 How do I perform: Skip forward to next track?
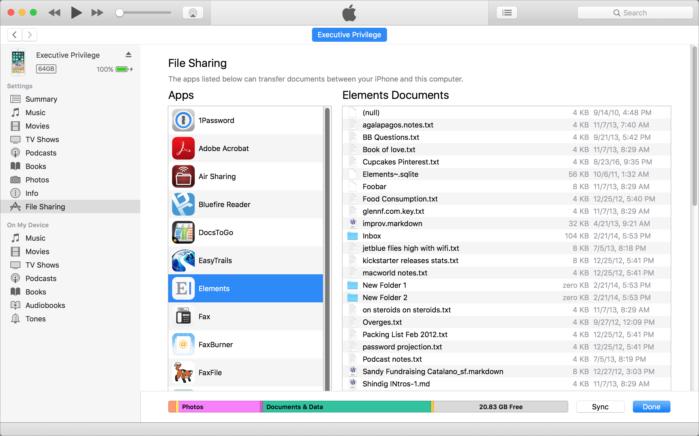click(97, 12)
